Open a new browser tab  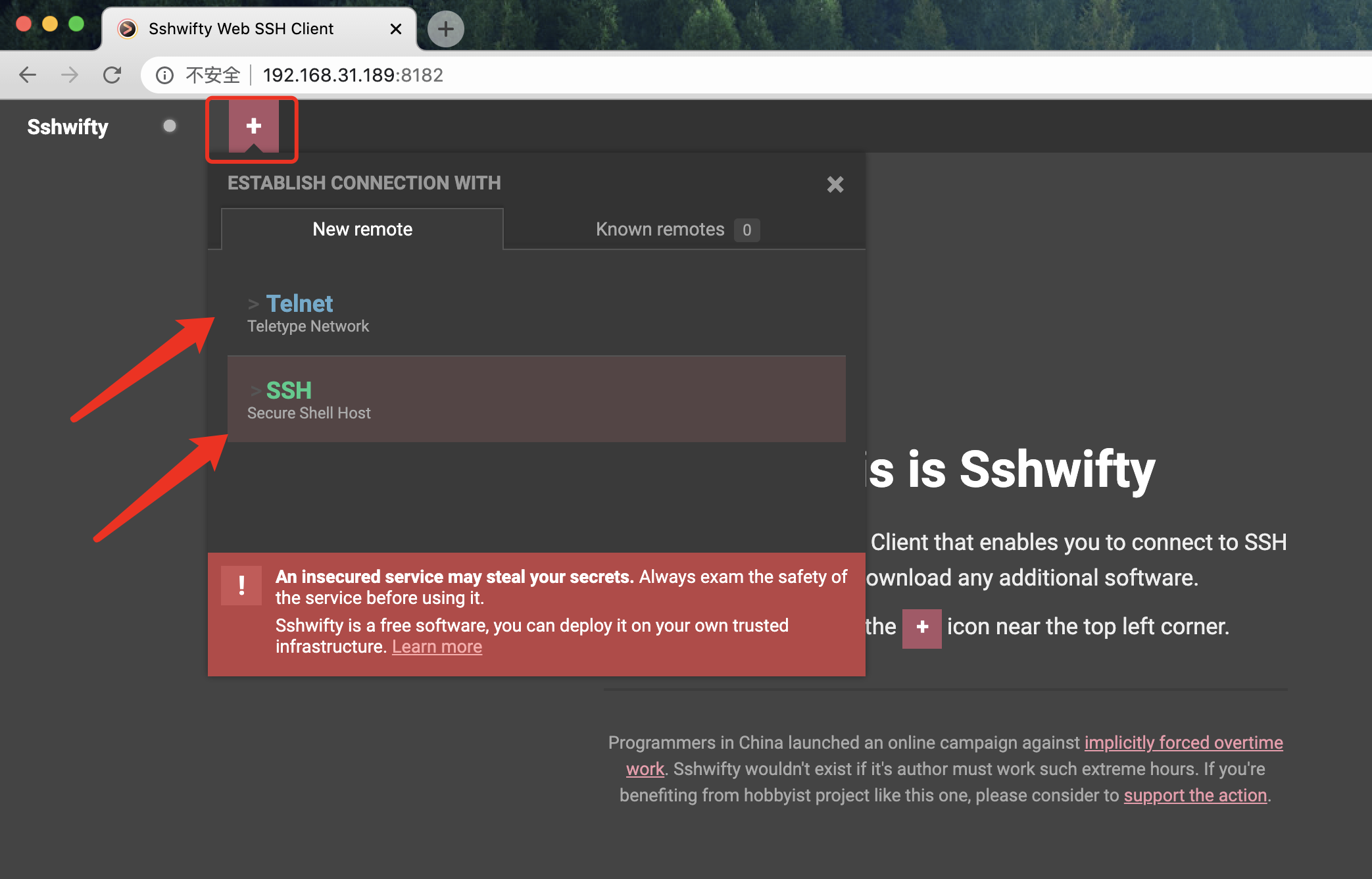click(x=445, y=29)
